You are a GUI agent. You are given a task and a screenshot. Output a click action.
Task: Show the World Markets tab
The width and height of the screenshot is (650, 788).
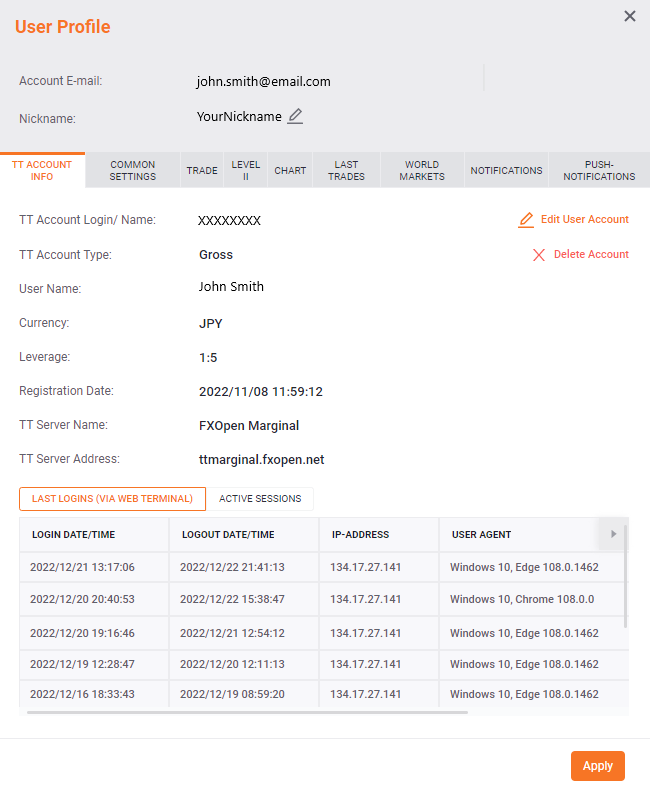click(x=422, y=170)
